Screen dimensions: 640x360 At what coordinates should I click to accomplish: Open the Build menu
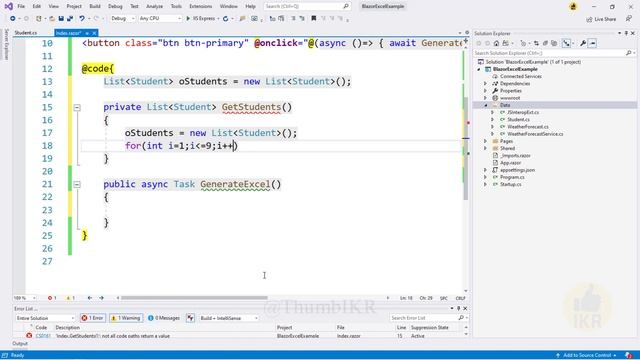click(x=95, y=7)
